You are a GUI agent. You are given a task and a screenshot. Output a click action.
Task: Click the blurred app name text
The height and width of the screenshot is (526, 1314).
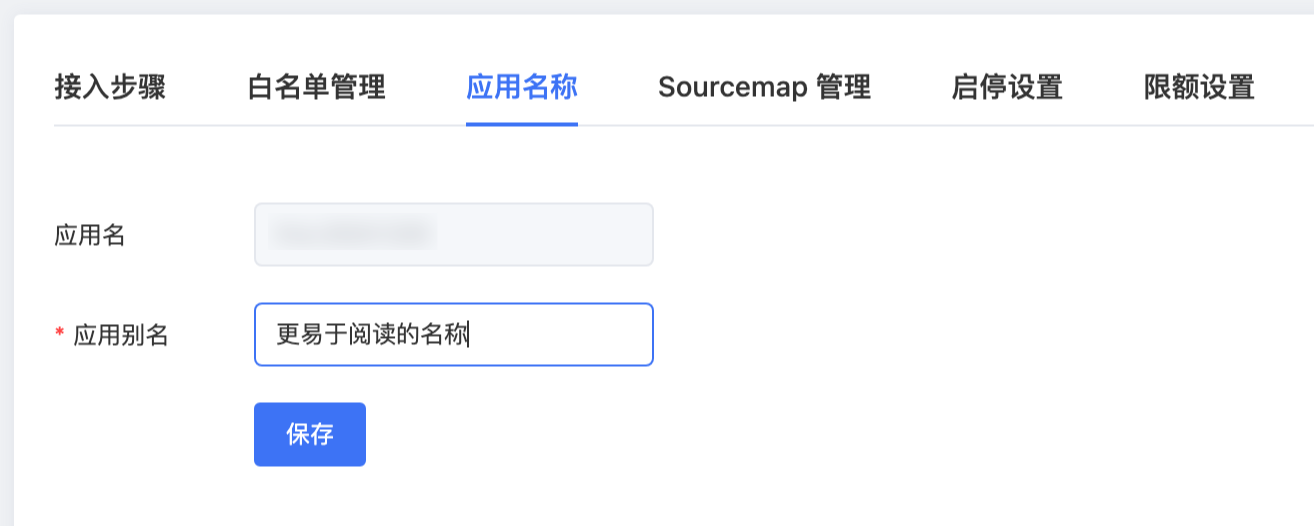pyautogui.click(x=352, y=234)
